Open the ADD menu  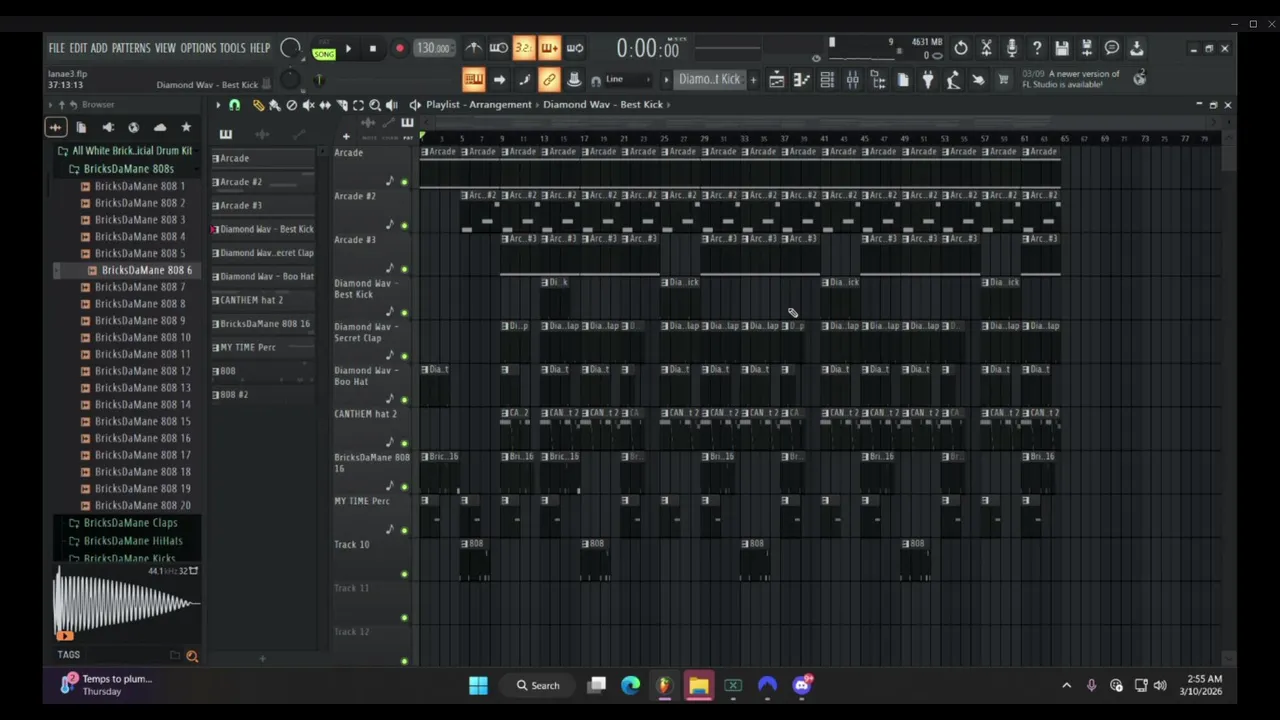(99, 48)
